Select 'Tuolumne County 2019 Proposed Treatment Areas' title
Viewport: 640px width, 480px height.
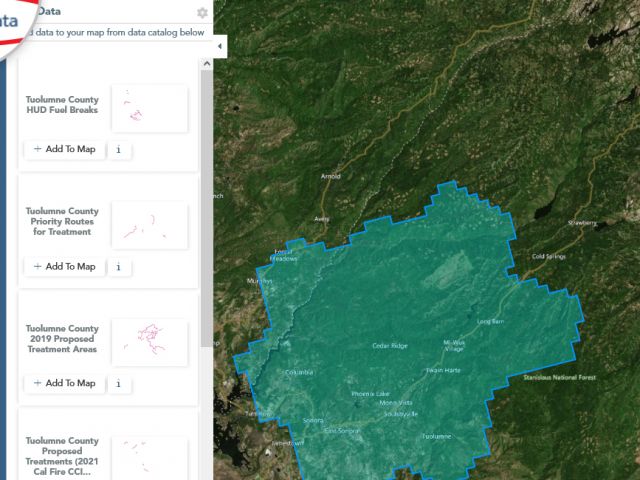(62, 339)
